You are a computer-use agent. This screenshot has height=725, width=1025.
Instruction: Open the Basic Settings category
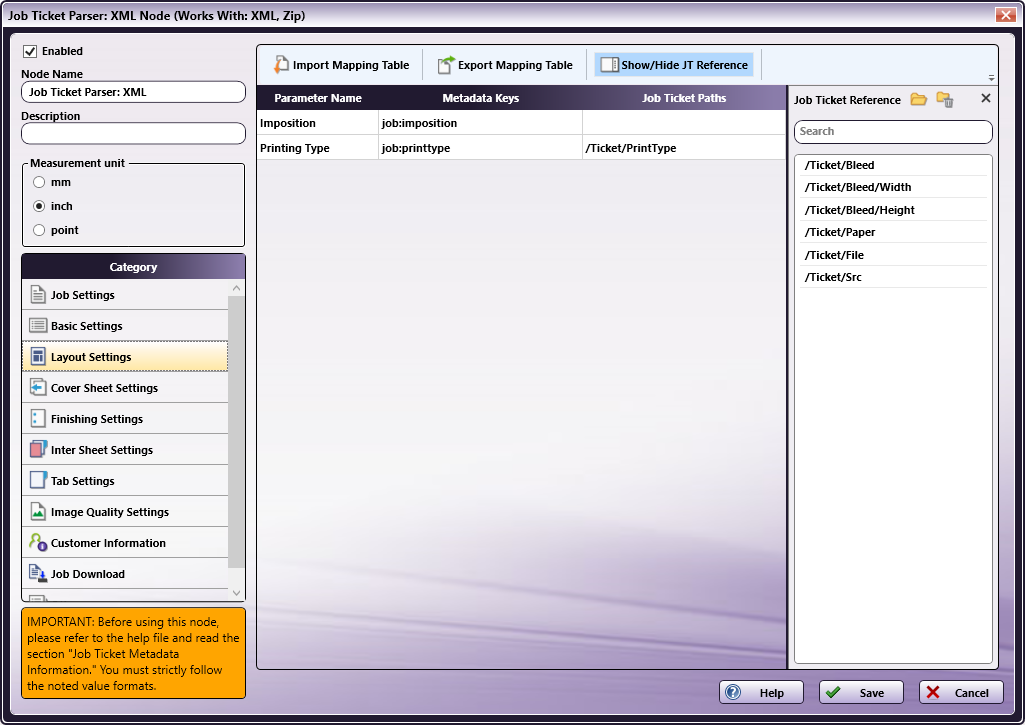(125, 326)
